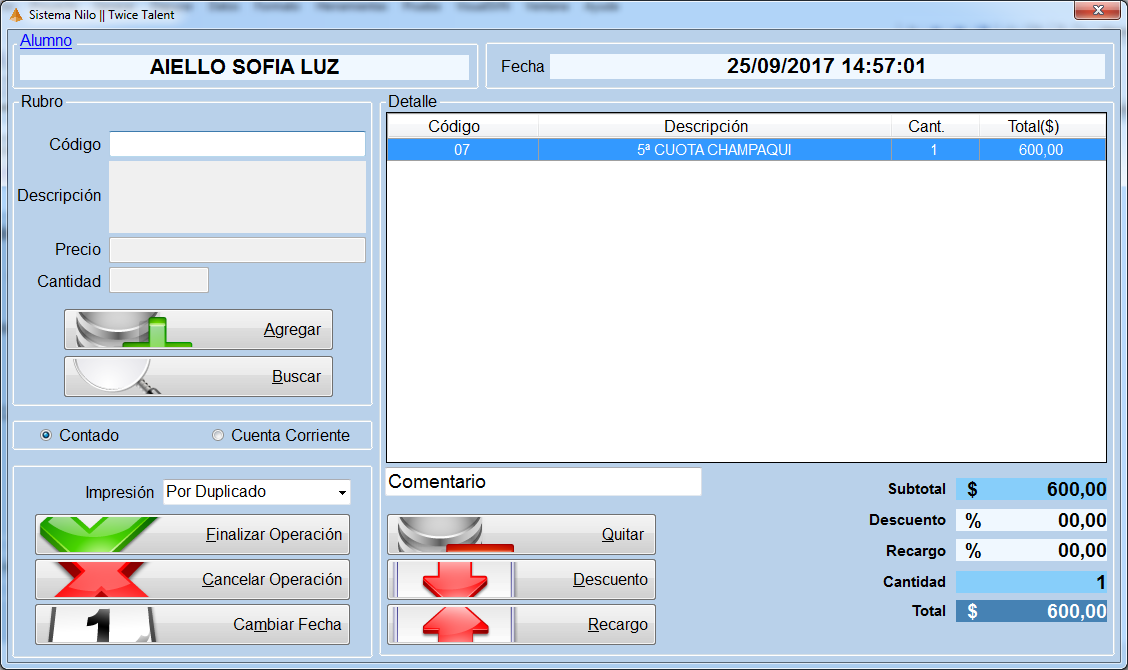
Task: Click the calendar icon on Cambiar Fecha
Action: point(101,625)
